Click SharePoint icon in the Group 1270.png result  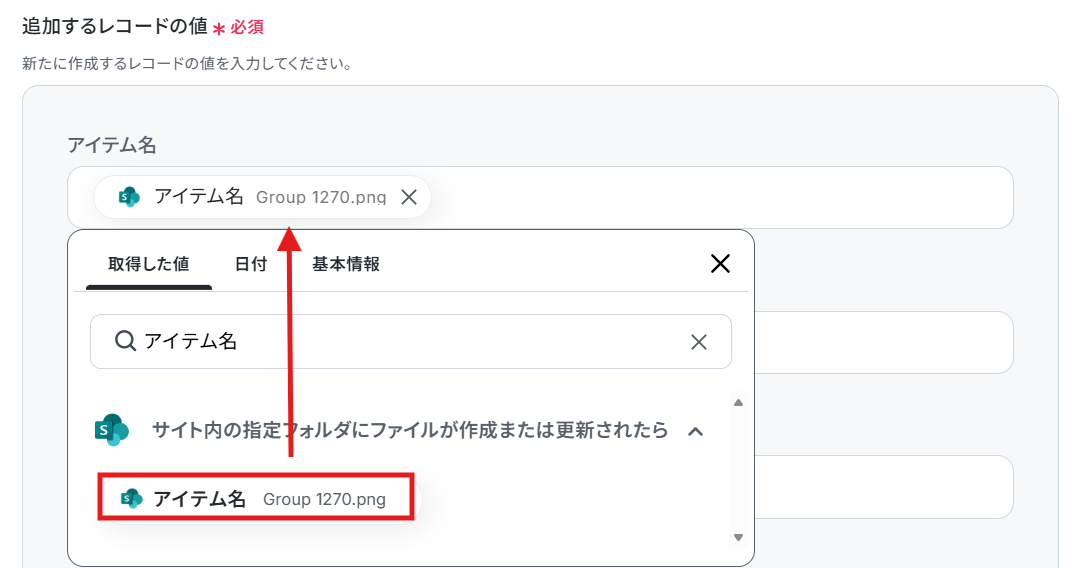point(132,499)
